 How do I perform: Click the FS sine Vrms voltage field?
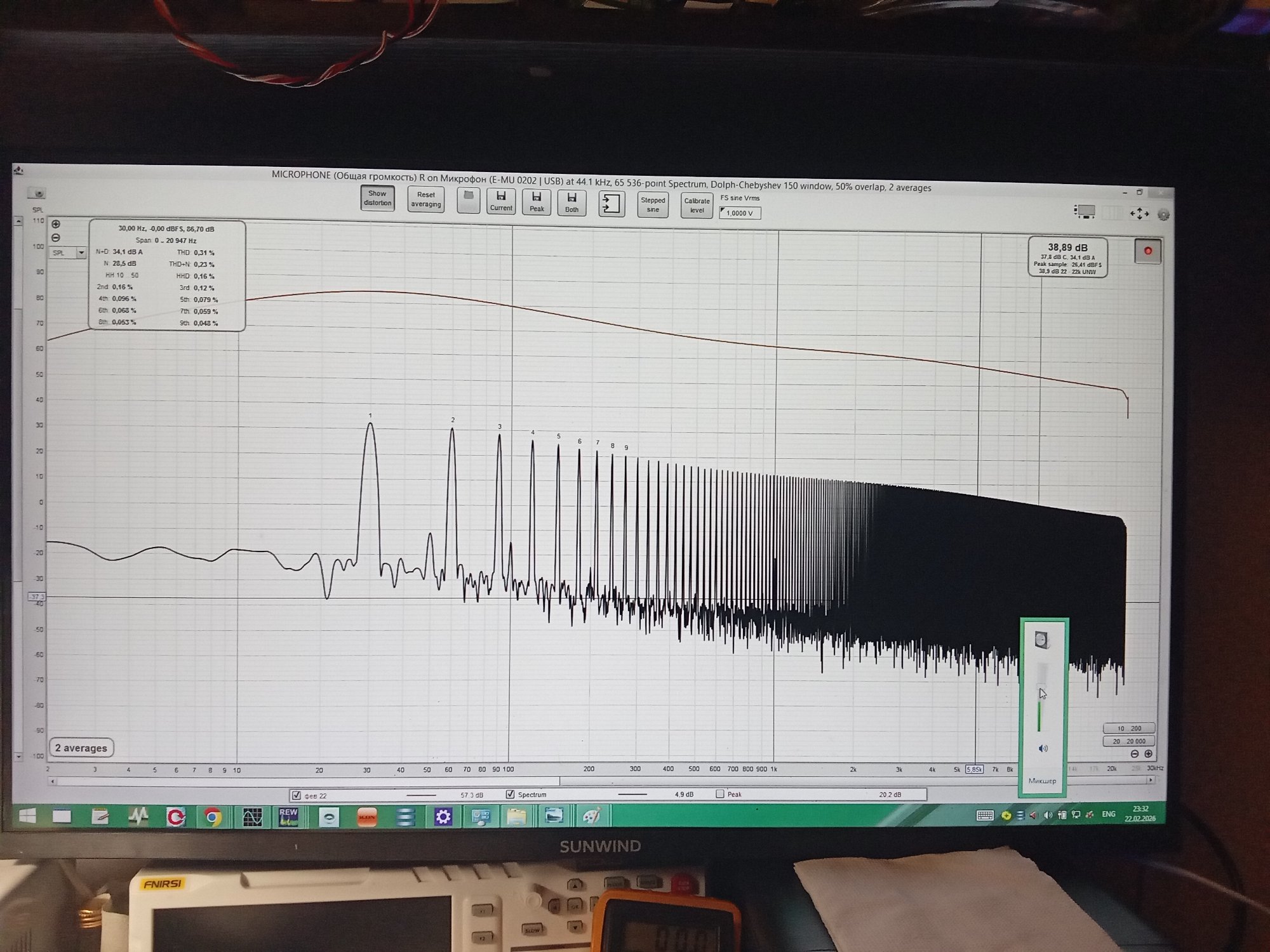740,213
